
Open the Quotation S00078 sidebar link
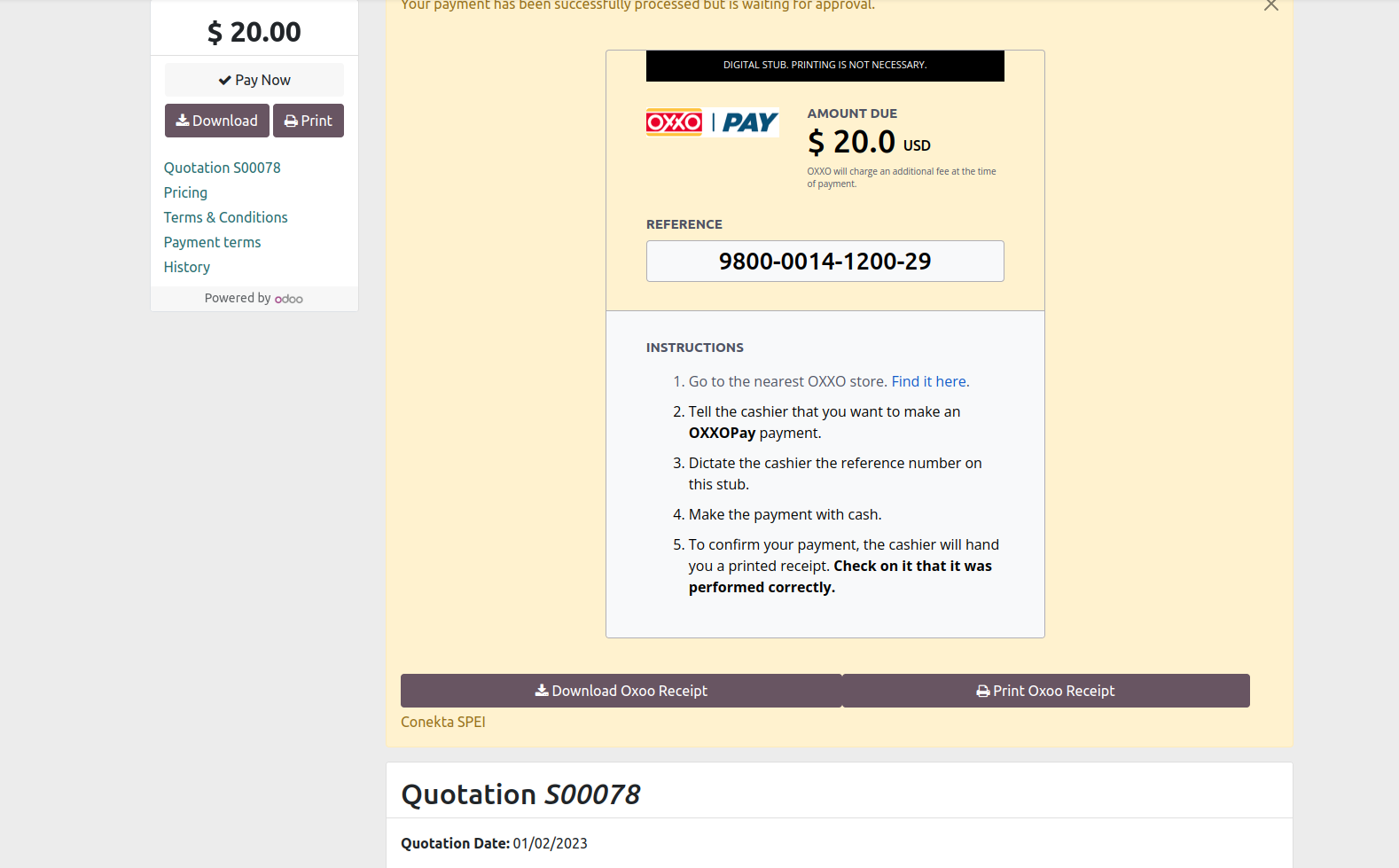(x=223, y=168)
